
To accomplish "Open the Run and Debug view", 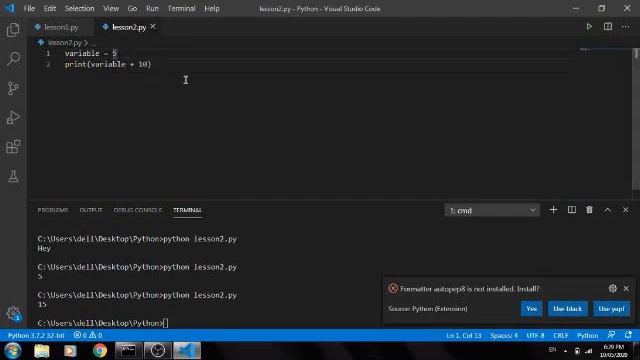I will click(13, 118).
